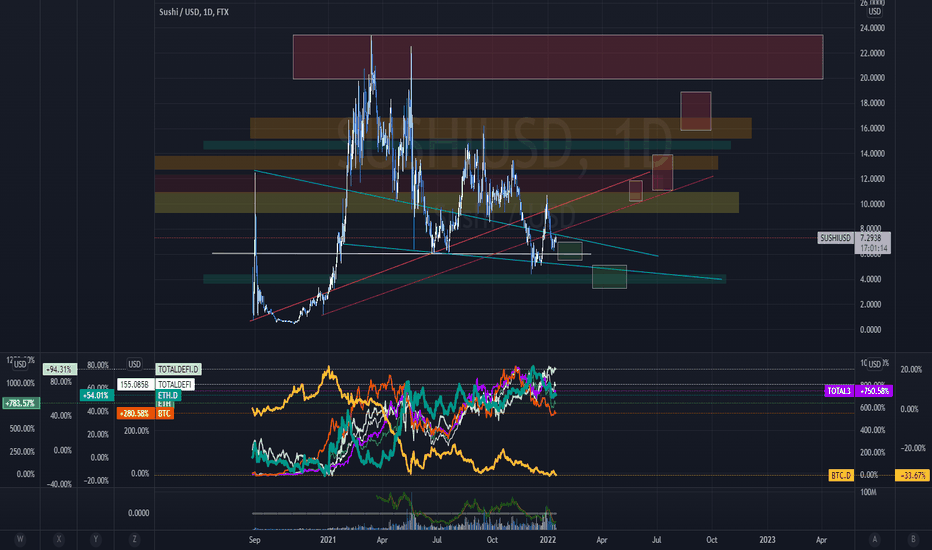Select the TOTALDEFI.D series label

(x=178, y=369)
